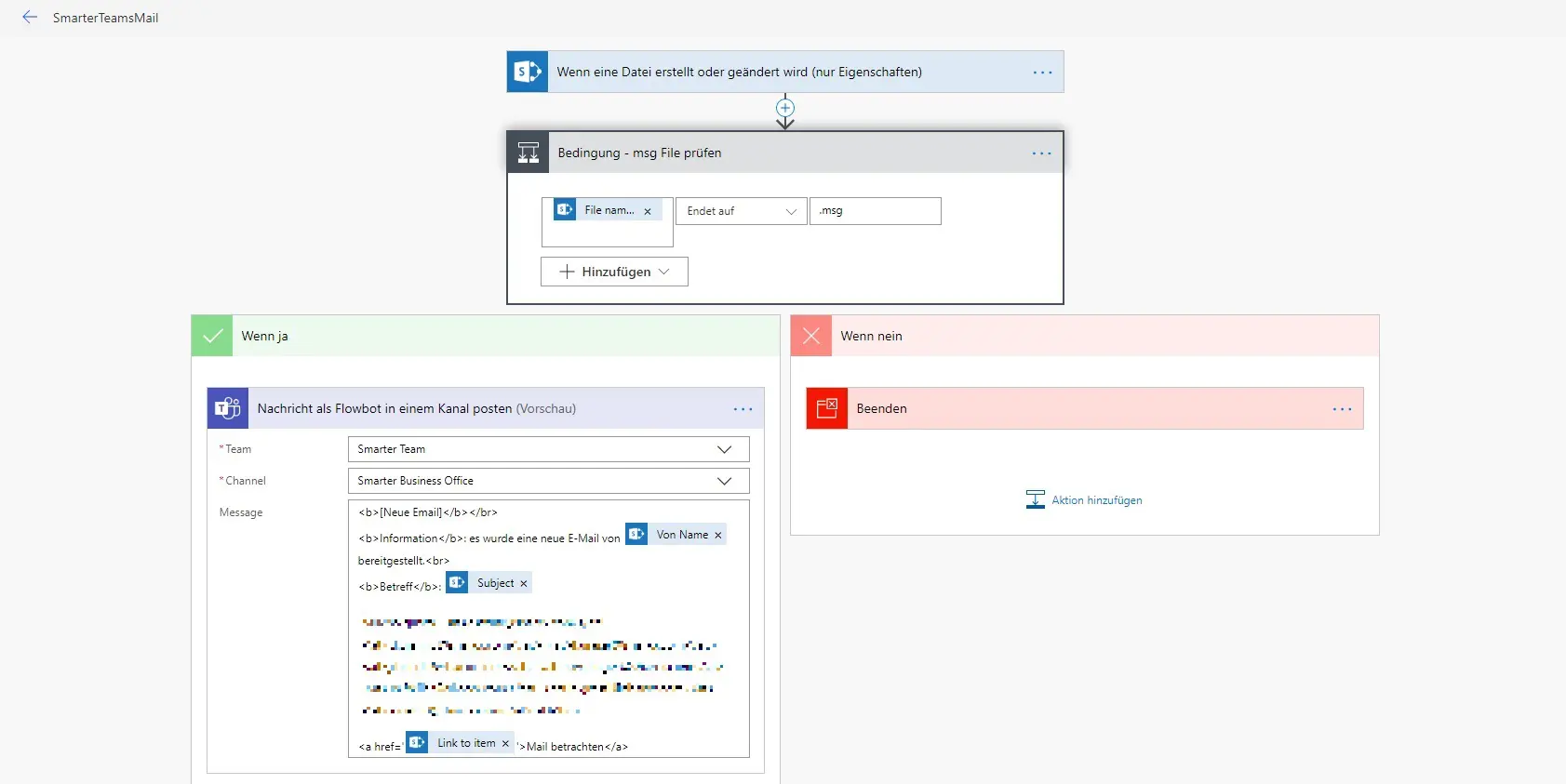The height and width of the screenshot is (784, 1566).
Task: Click the red X 'Wenn nein' icon
Action: tap(811, 336)
